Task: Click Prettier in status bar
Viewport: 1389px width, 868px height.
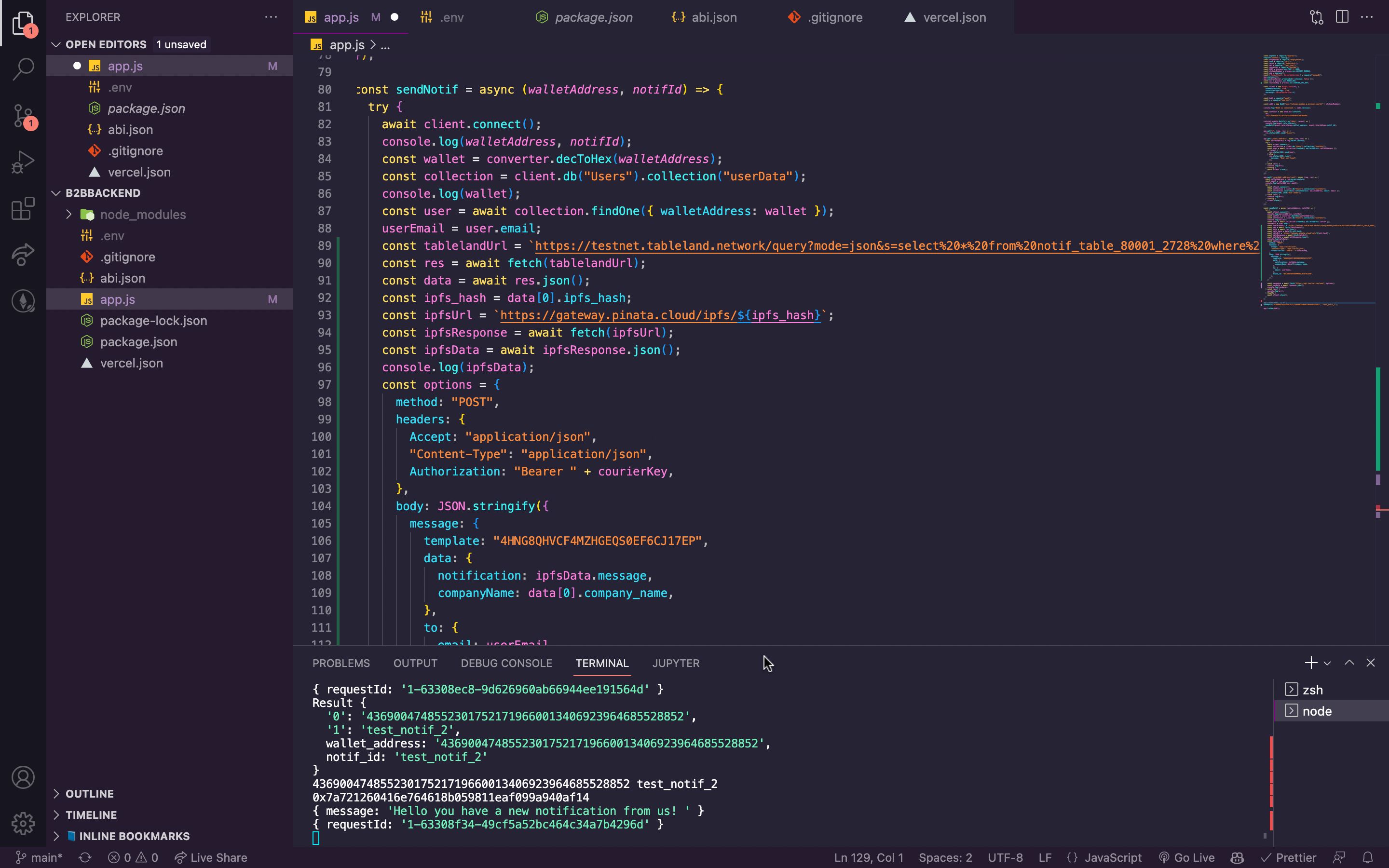Action: 1288,858
